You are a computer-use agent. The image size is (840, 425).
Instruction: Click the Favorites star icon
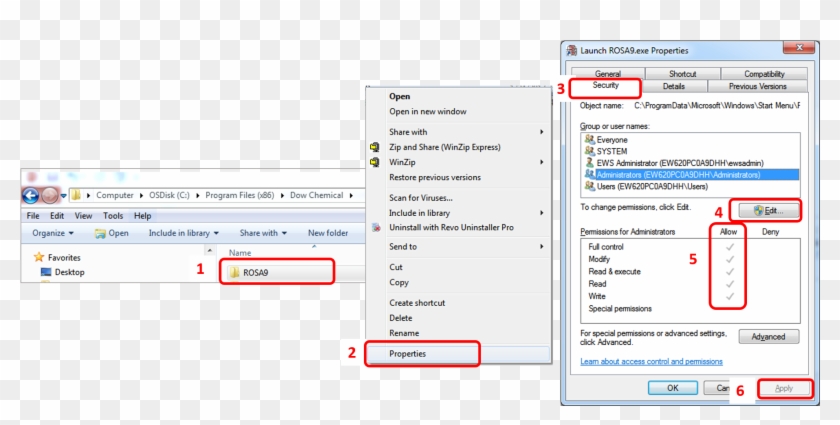(x=39, y=256)
